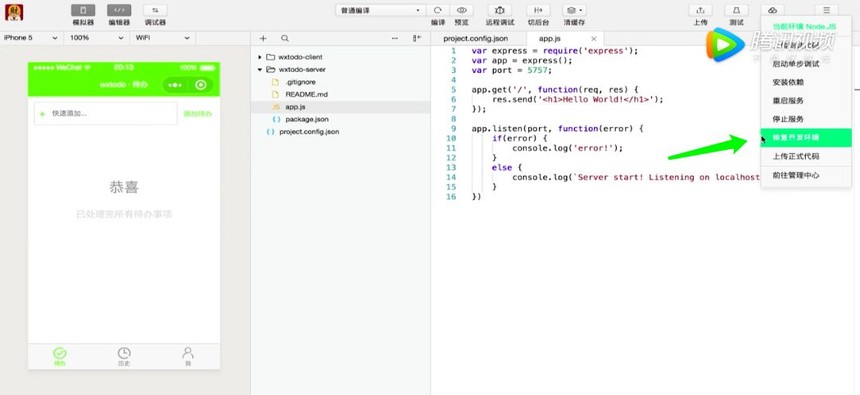Click the 恭喜 heading in the simulator
This screenshot has height=395, width=860.
tap(124, 188)
